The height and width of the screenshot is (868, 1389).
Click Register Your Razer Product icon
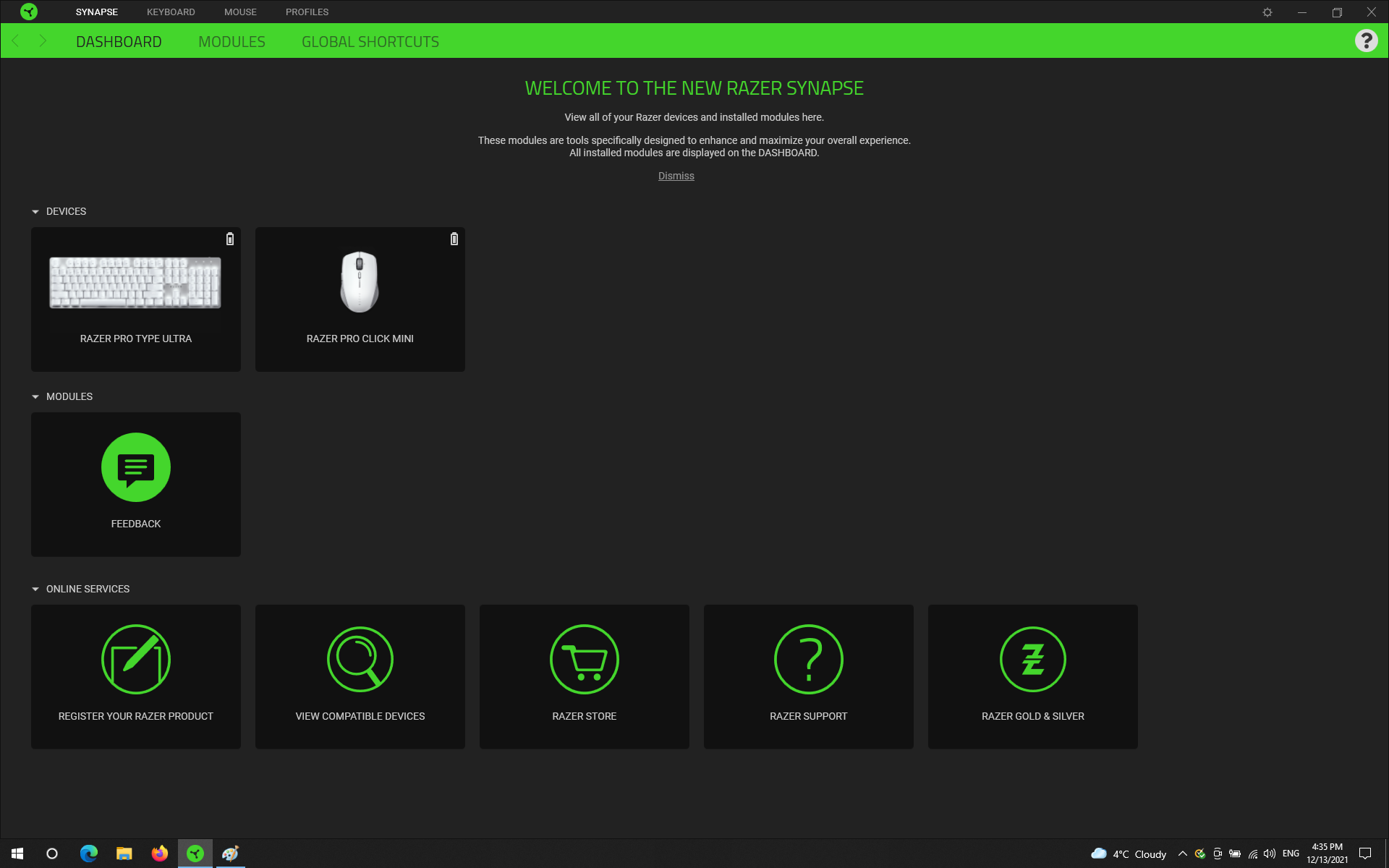pyautogui.click(x=136, y=659)
